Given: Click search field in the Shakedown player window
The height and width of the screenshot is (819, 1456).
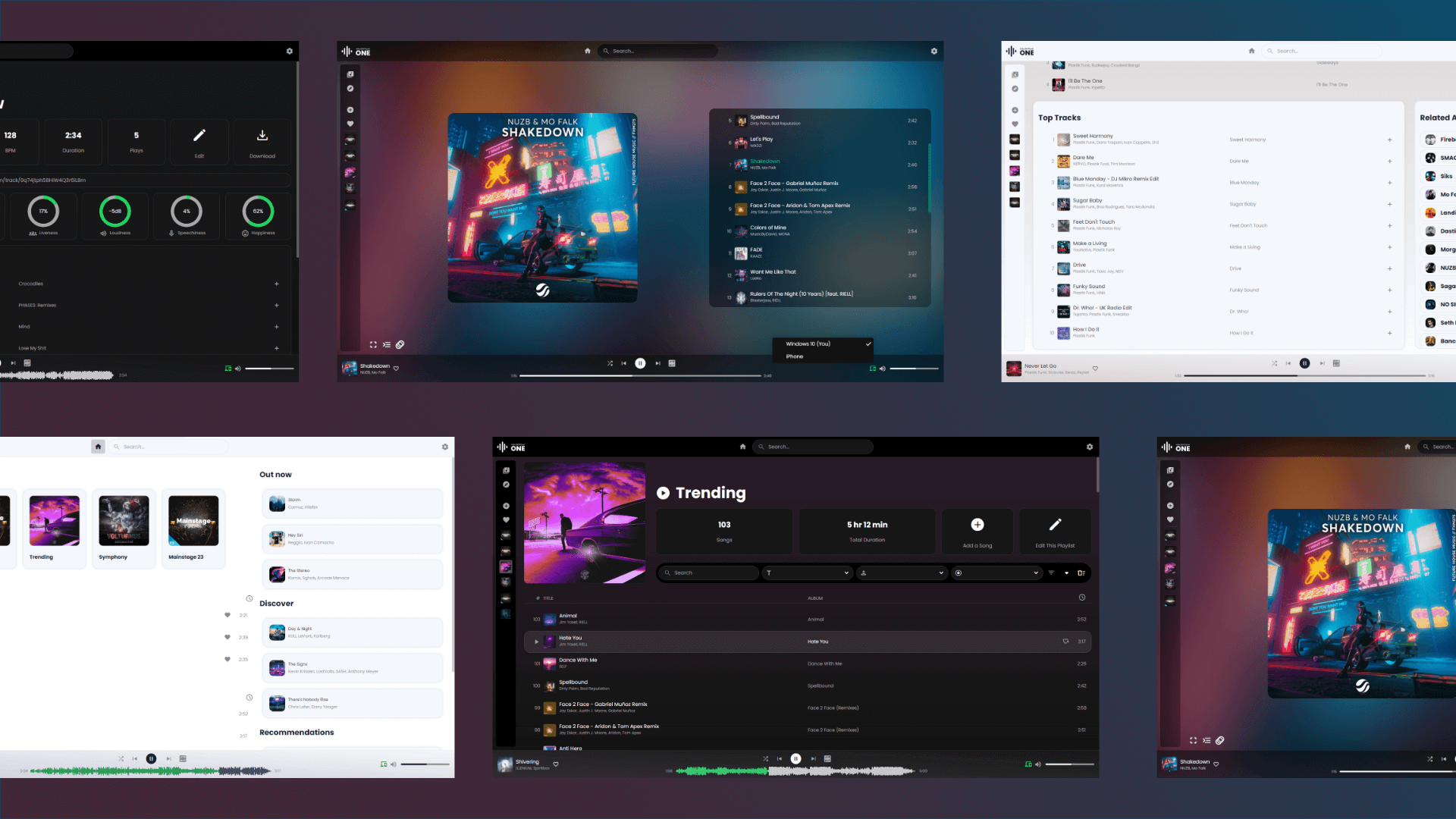Looking at the screenshot, I should coord(657,51).
